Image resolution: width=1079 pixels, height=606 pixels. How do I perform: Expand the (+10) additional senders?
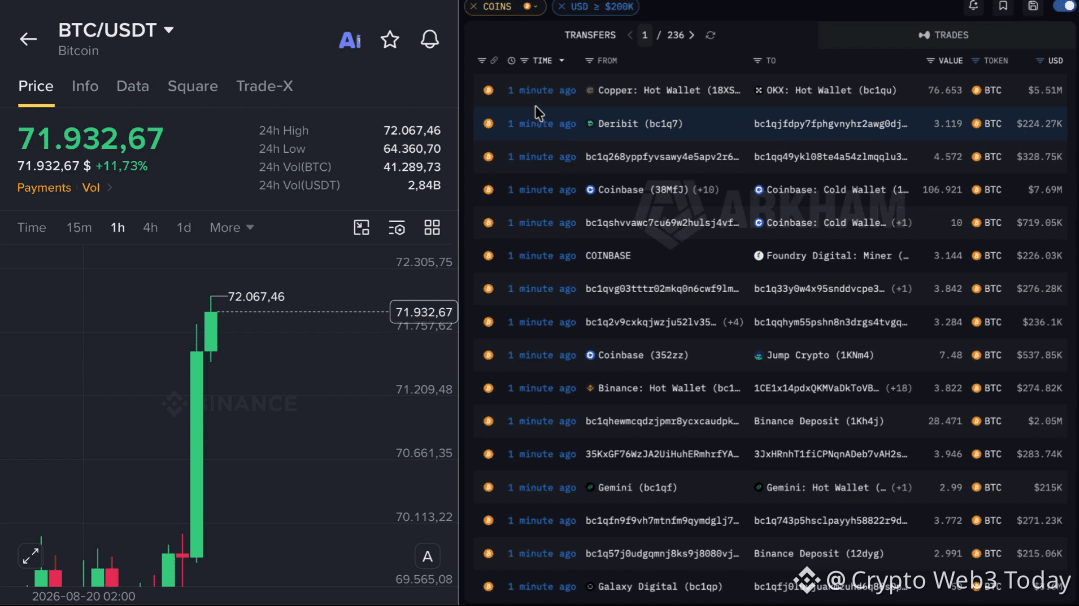click(706, 190)
